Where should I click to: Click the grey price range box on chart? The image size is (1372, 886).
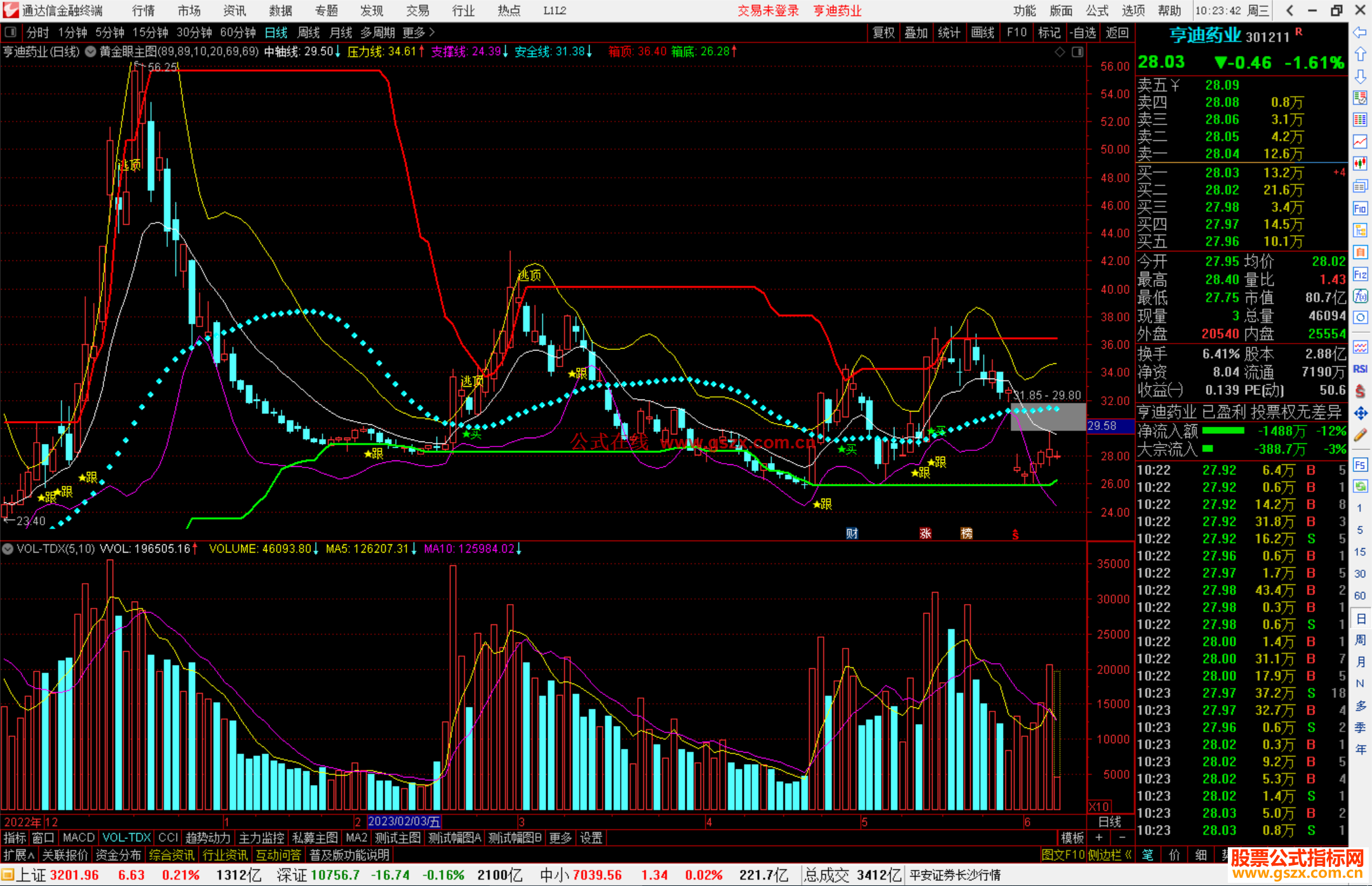[x=1048, y=417]
